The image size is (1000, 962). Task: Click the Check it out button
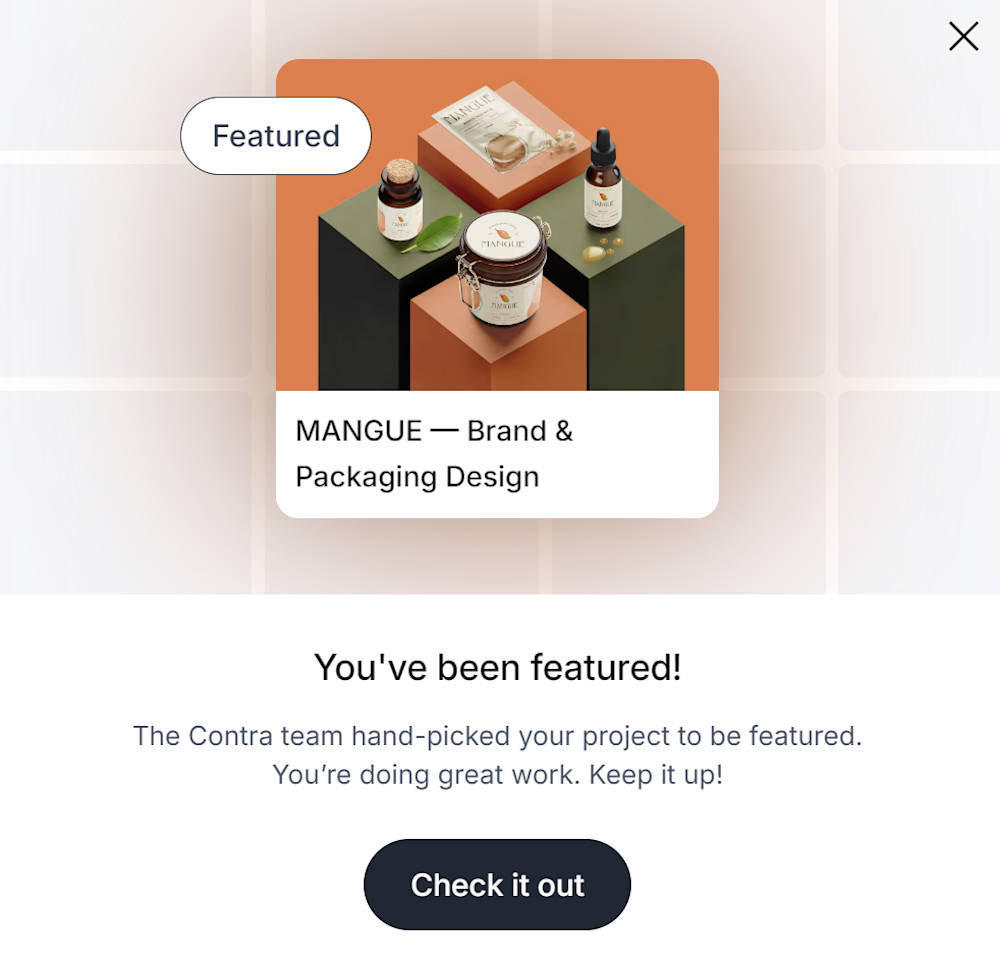497,885
